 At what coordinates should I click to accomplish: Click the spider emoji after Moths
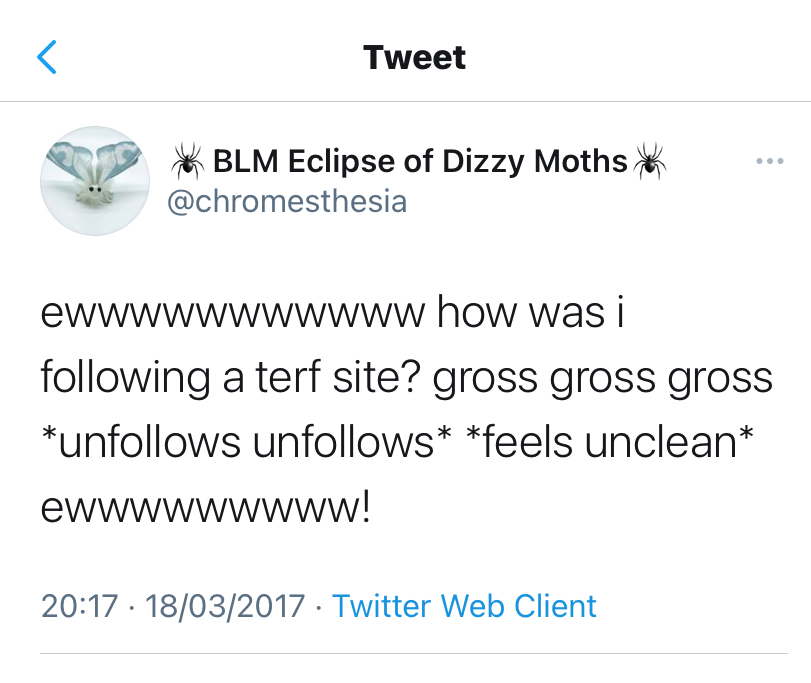[649, 160]
